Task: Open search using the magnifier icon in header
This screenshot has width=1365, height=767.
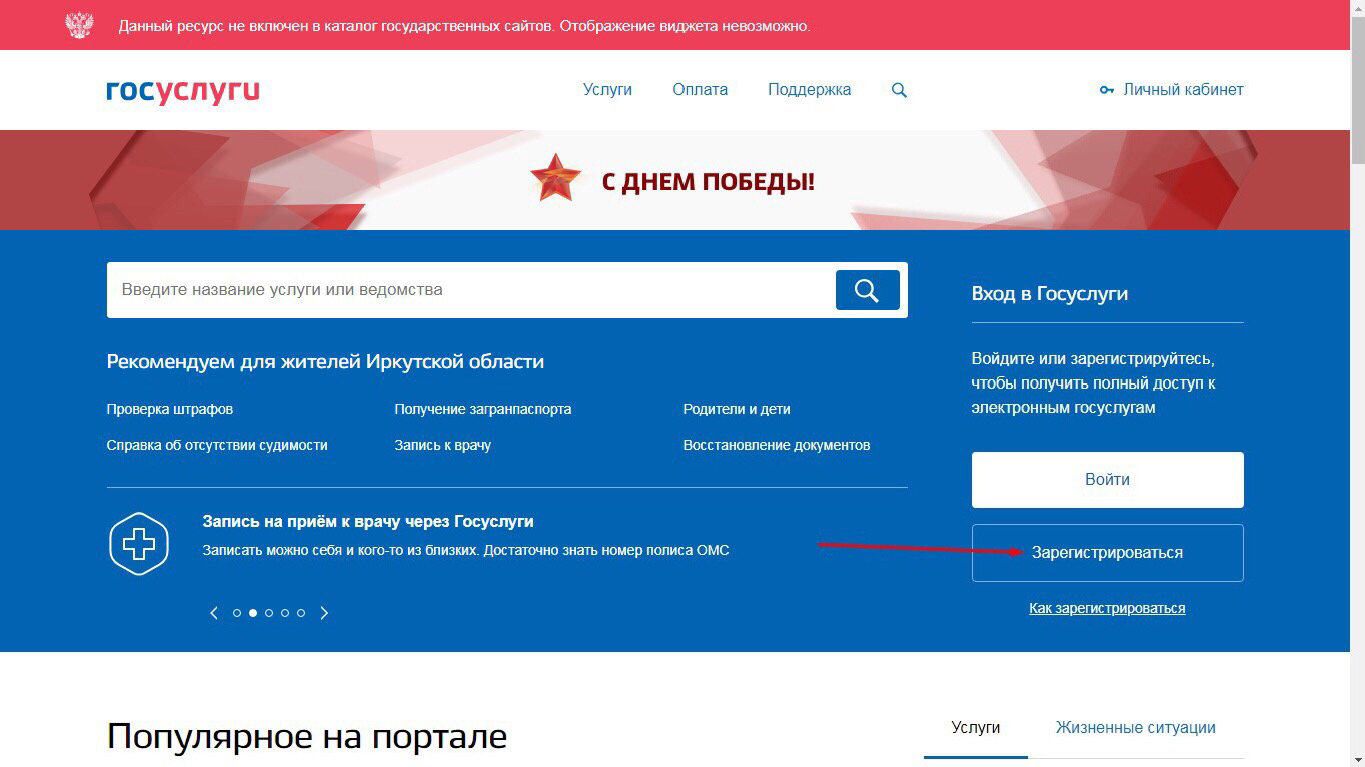Action: (898, 89)
